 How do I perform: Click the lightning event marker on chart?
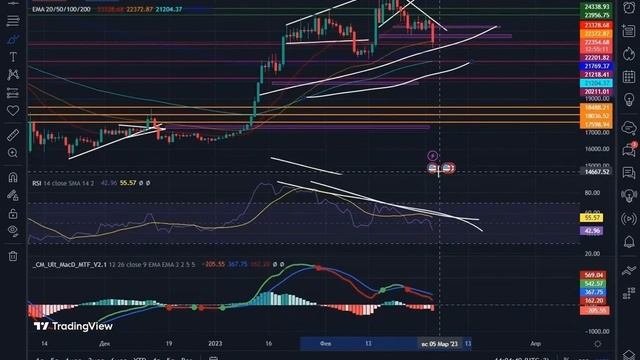[432, 156]
